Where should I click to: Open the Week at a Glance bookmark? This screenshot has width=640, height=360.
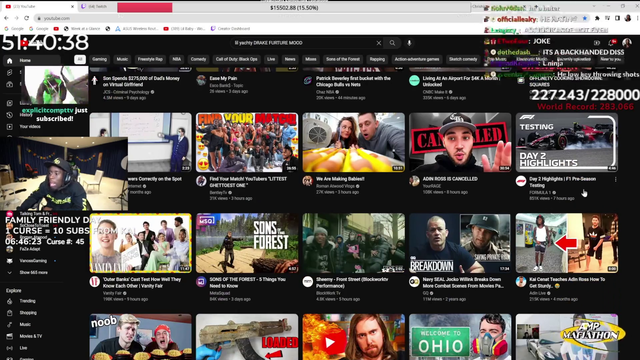pyautogui.click(x=82, y=29)
